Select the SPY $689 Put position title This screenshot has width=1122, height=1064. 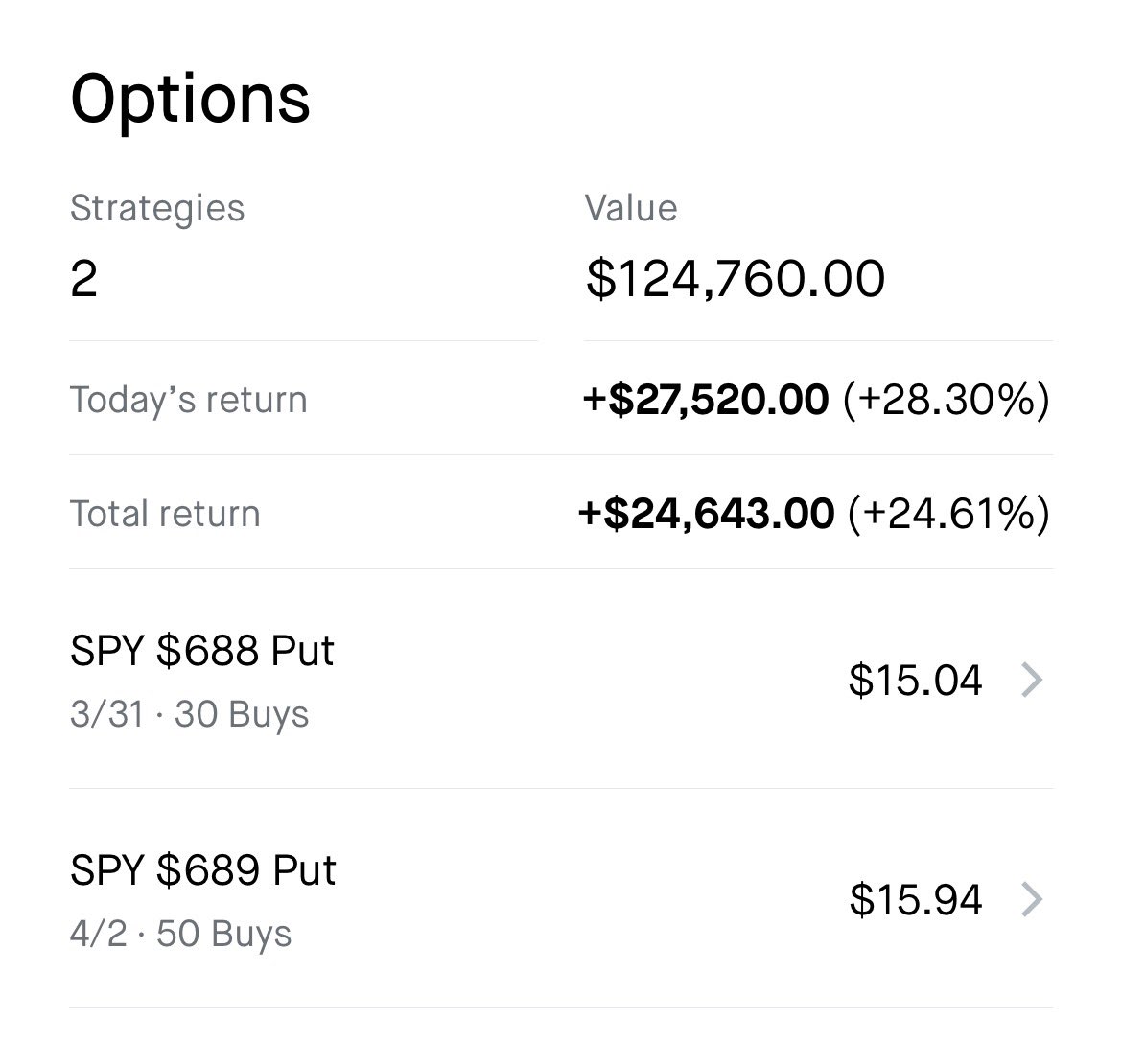point(203,870)
